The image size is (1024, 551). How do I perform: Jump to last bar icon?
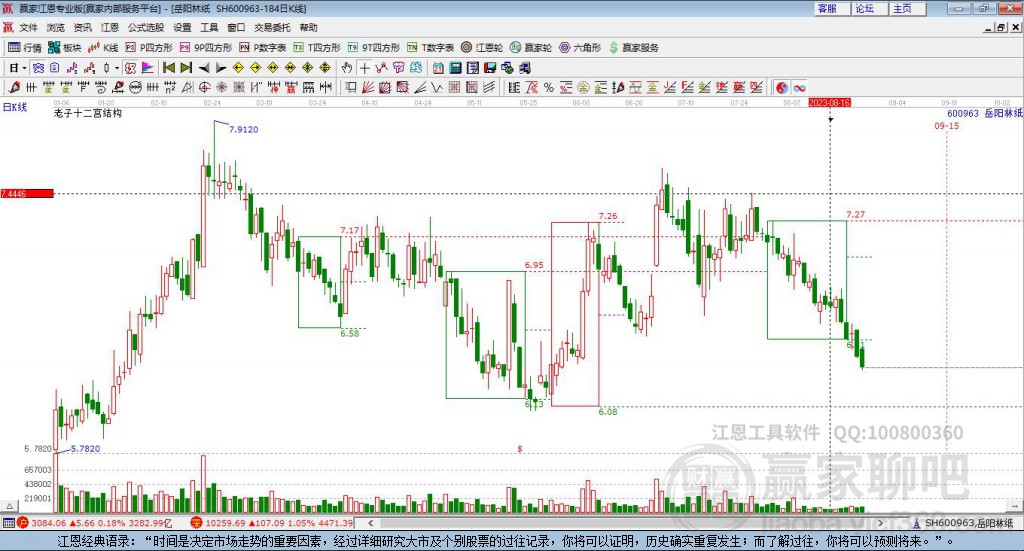tap(186, 68)
